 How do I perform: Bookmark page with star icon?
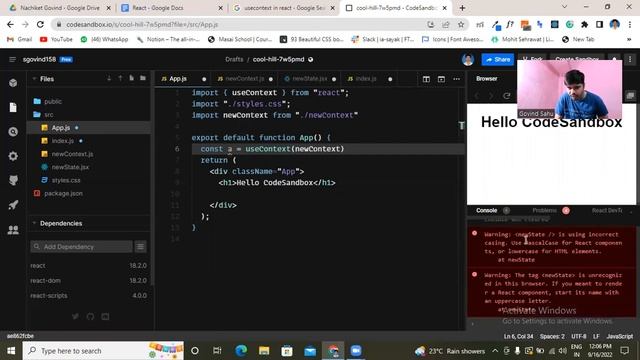[461, 24]
